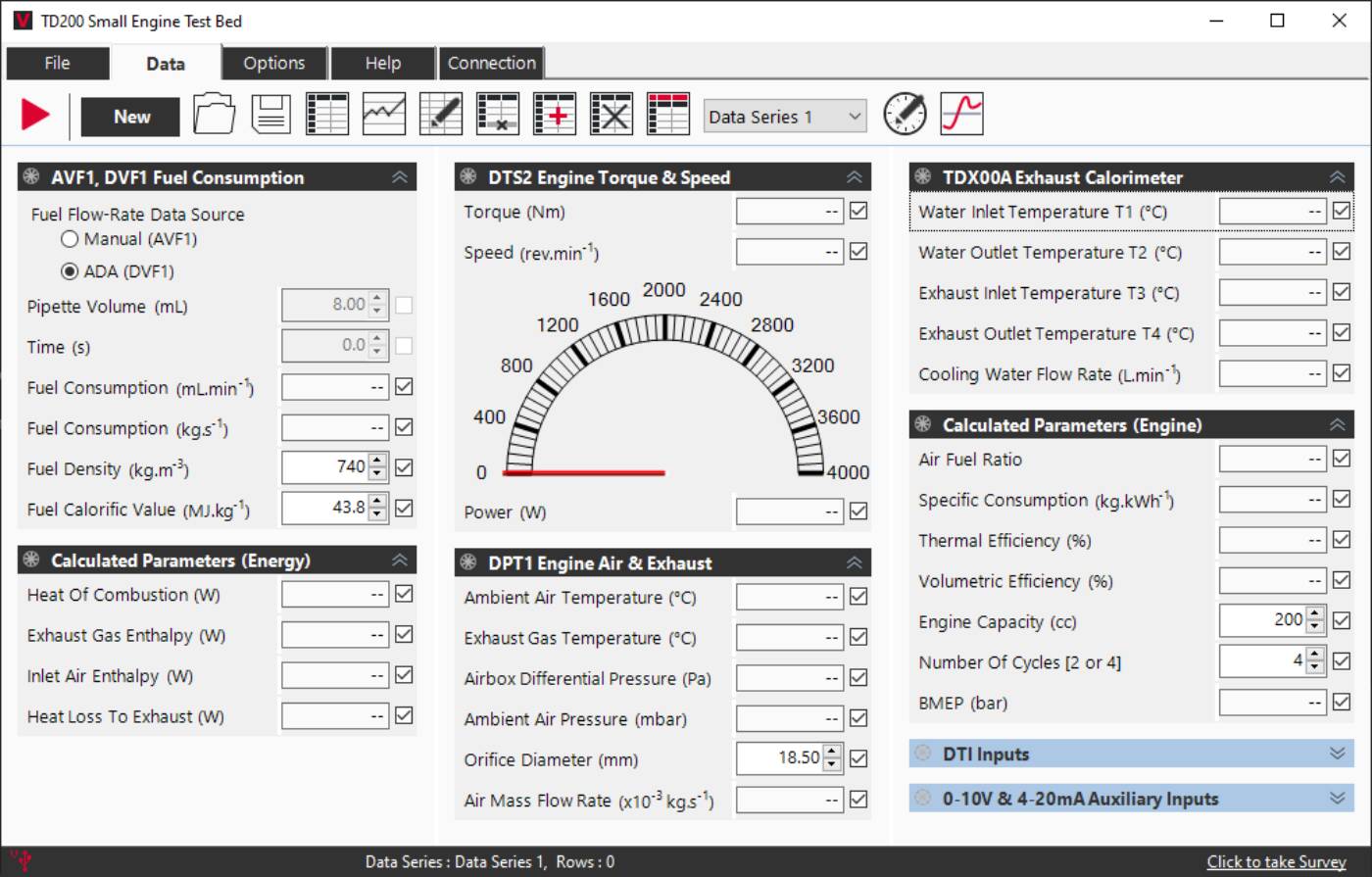Select the edit table pencil icon

[440, 114]
